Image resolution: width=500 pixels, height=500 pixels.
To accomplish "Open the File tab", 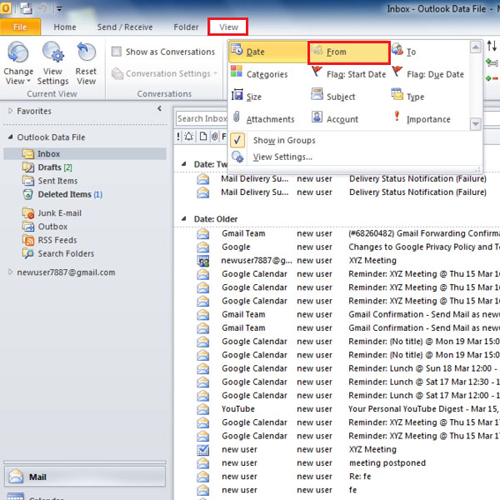I will click(x=20, y=27).
